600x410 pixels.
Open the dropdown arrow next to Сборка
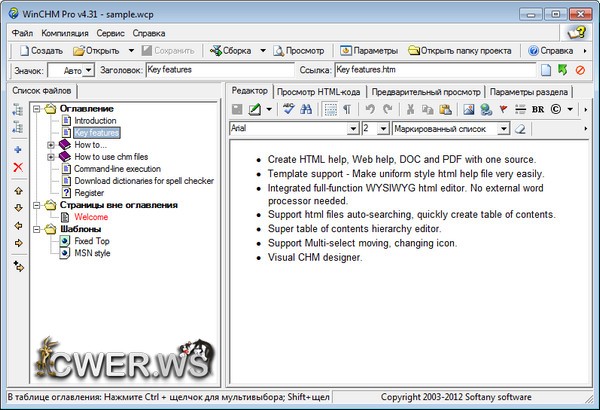pos(263,51)
